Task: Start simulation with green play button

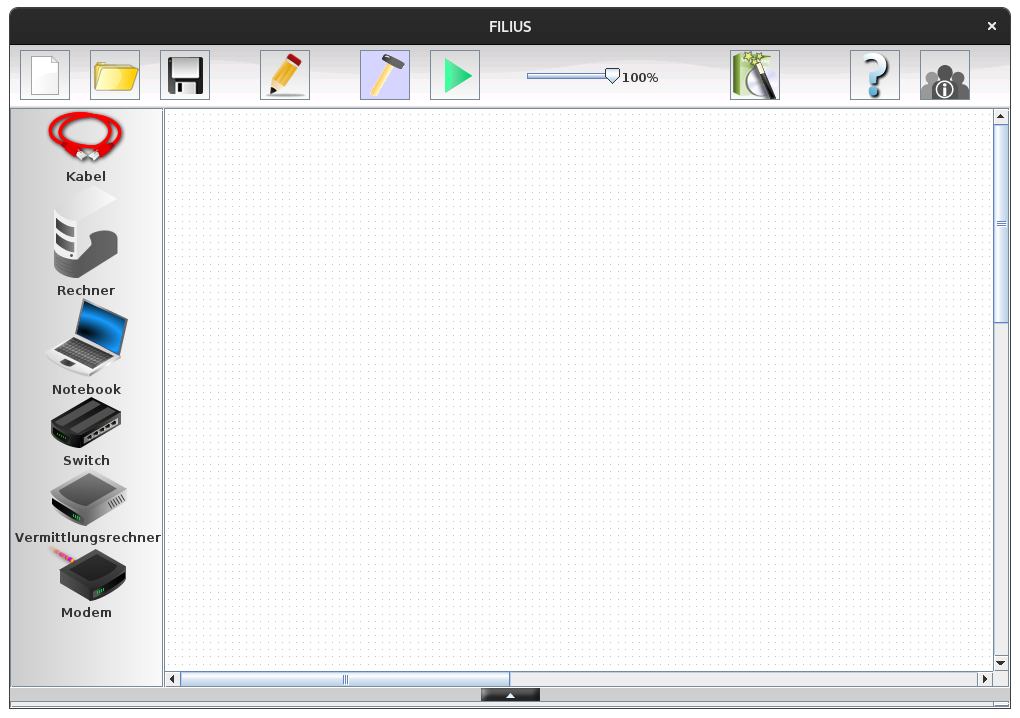Action: (x=455, y=75)
